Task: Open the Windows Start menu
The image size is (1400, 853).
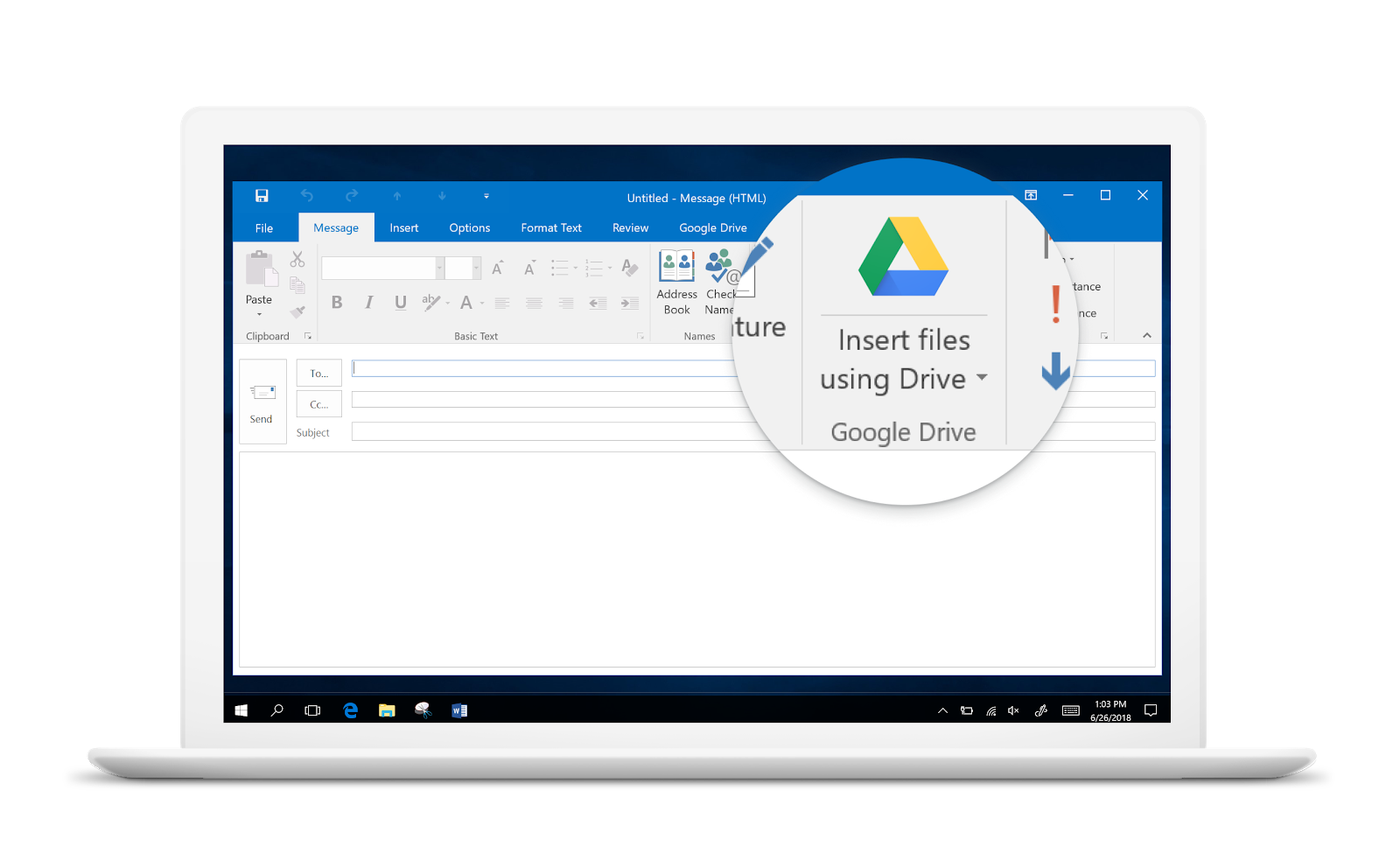Action: tap(241, 710)
